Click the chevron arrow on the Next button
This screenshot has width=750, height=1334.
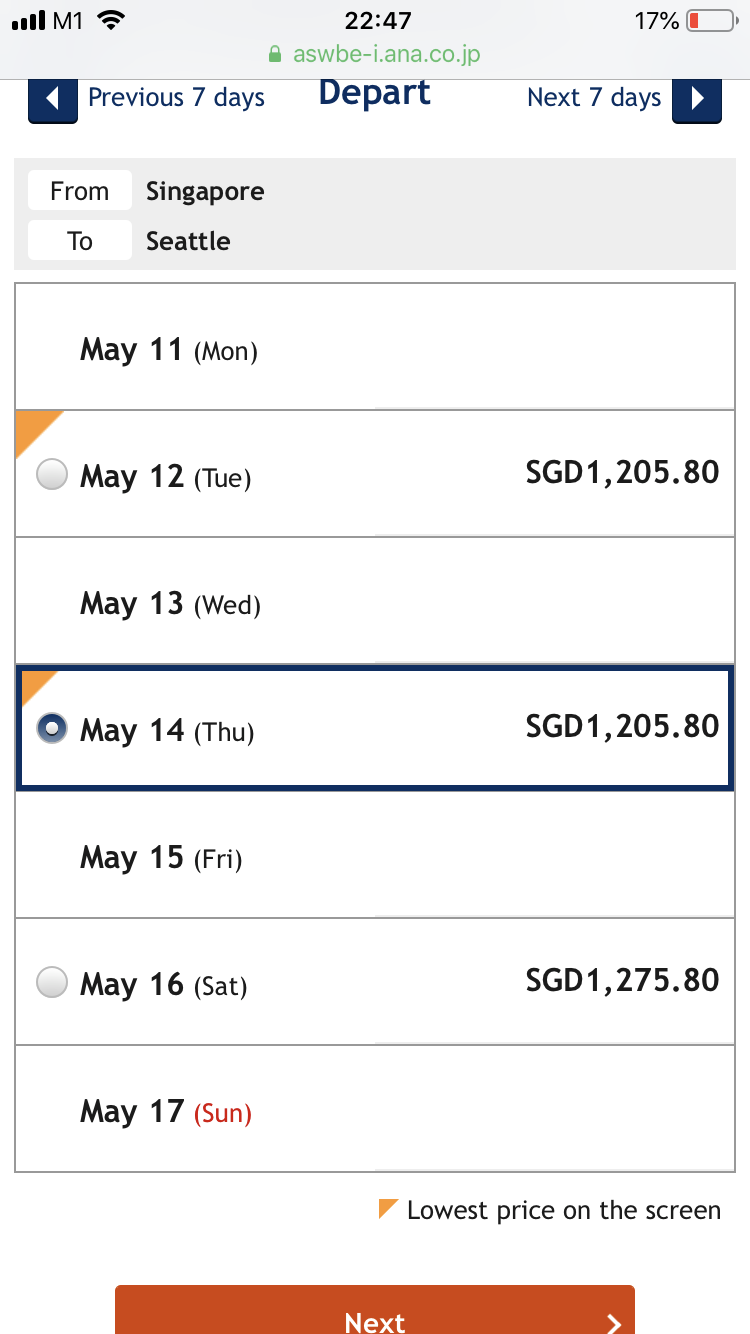613,1323
